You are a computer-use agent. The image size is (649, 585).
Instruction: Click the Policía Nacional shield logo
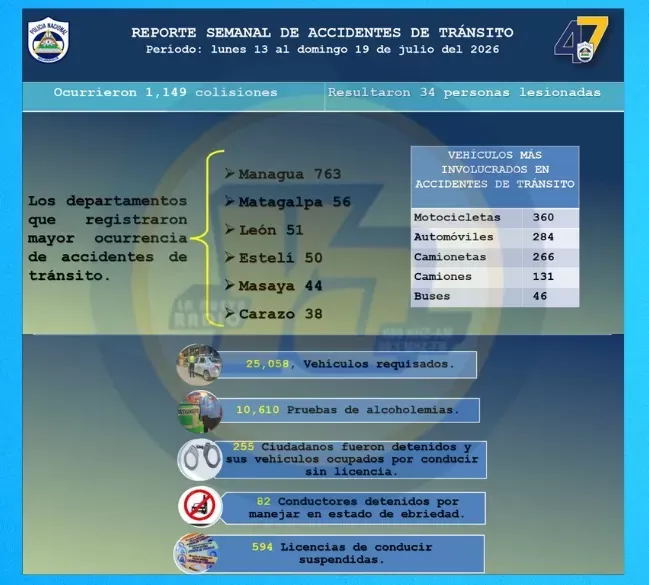coord(48,40)
